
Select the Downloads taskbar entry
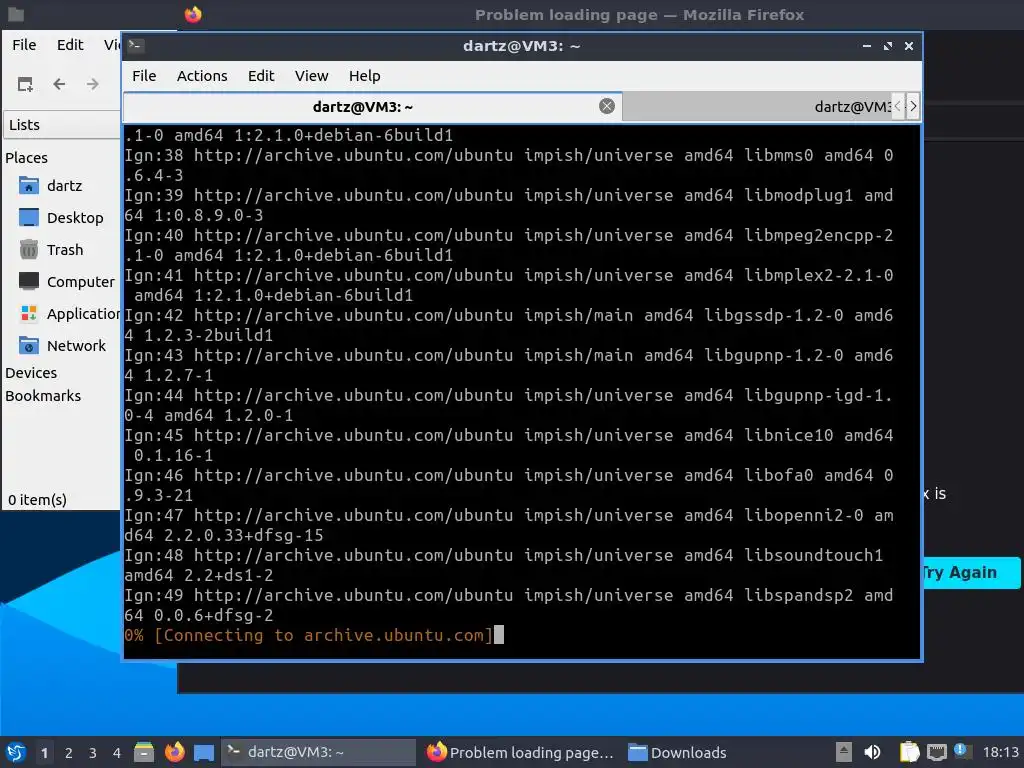[677, 752]
